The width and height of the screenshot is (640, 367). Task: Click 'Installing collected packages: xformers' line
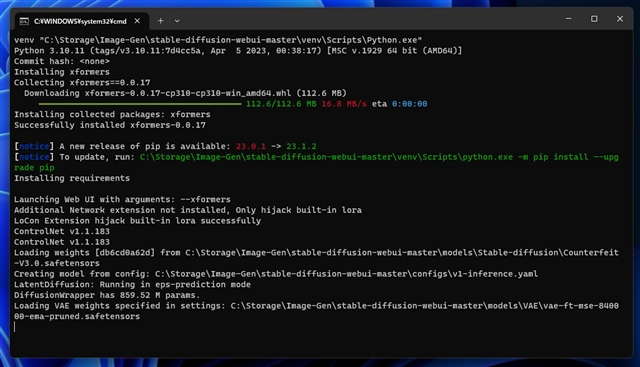click(x=112, y=114)
